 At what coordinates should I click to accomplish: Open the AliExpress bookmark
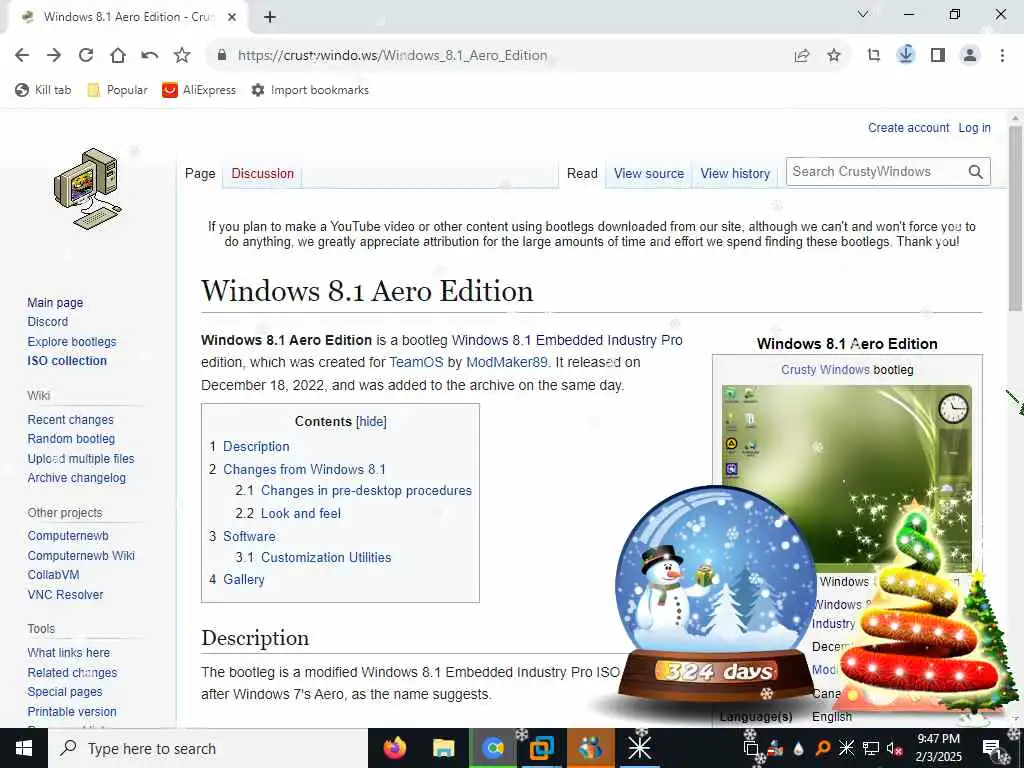point(199,90)
